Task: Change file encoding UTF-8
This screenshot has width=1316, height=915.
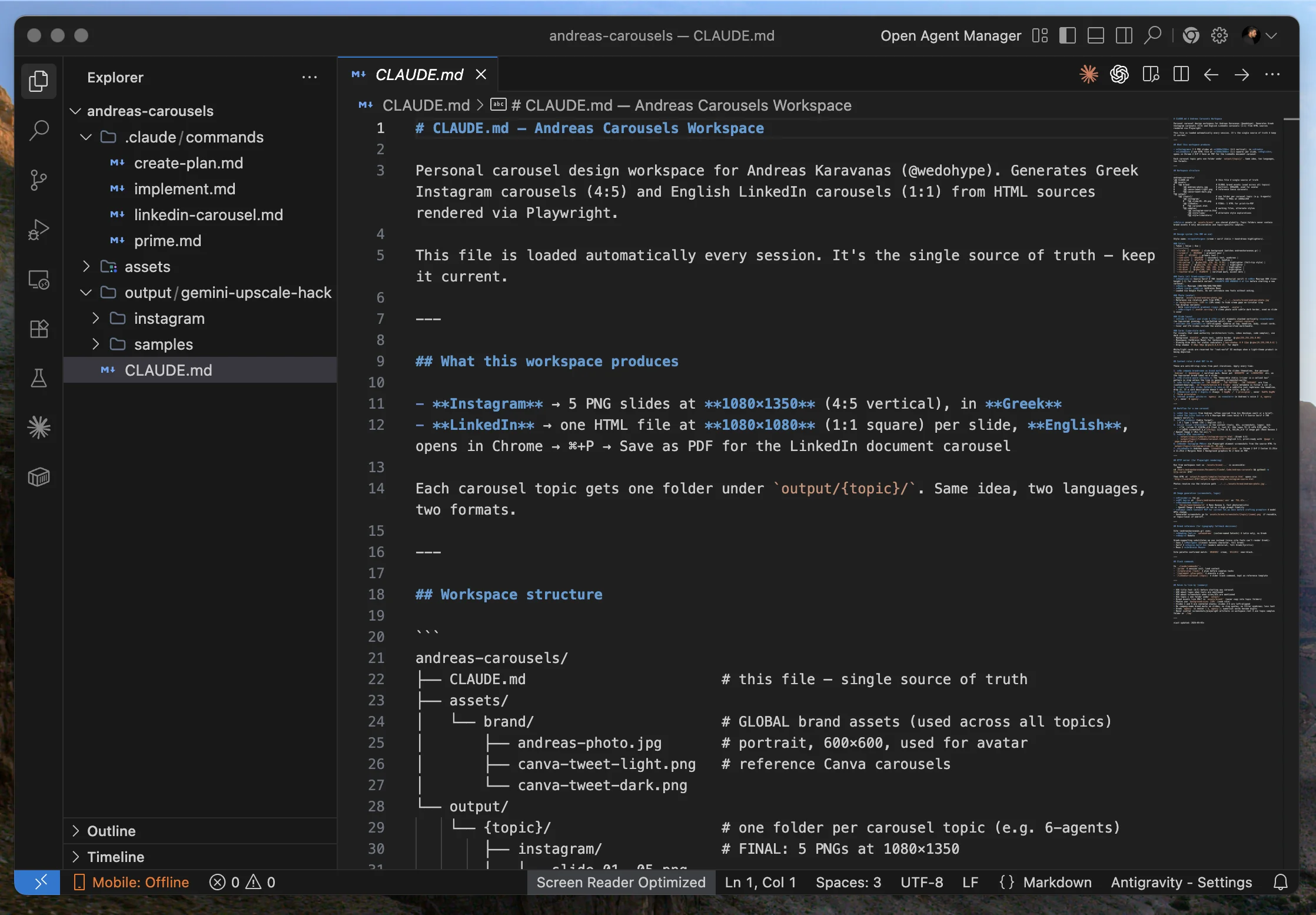Action: click(922, 882)
